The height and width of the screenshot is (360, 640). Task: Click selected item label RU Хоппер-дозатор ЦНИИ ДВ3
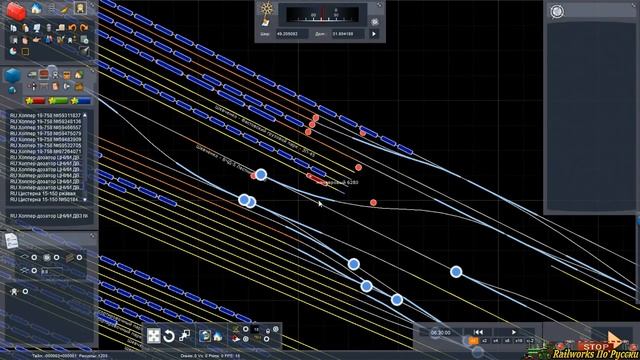pyautogui.click(x=49, y=216)
